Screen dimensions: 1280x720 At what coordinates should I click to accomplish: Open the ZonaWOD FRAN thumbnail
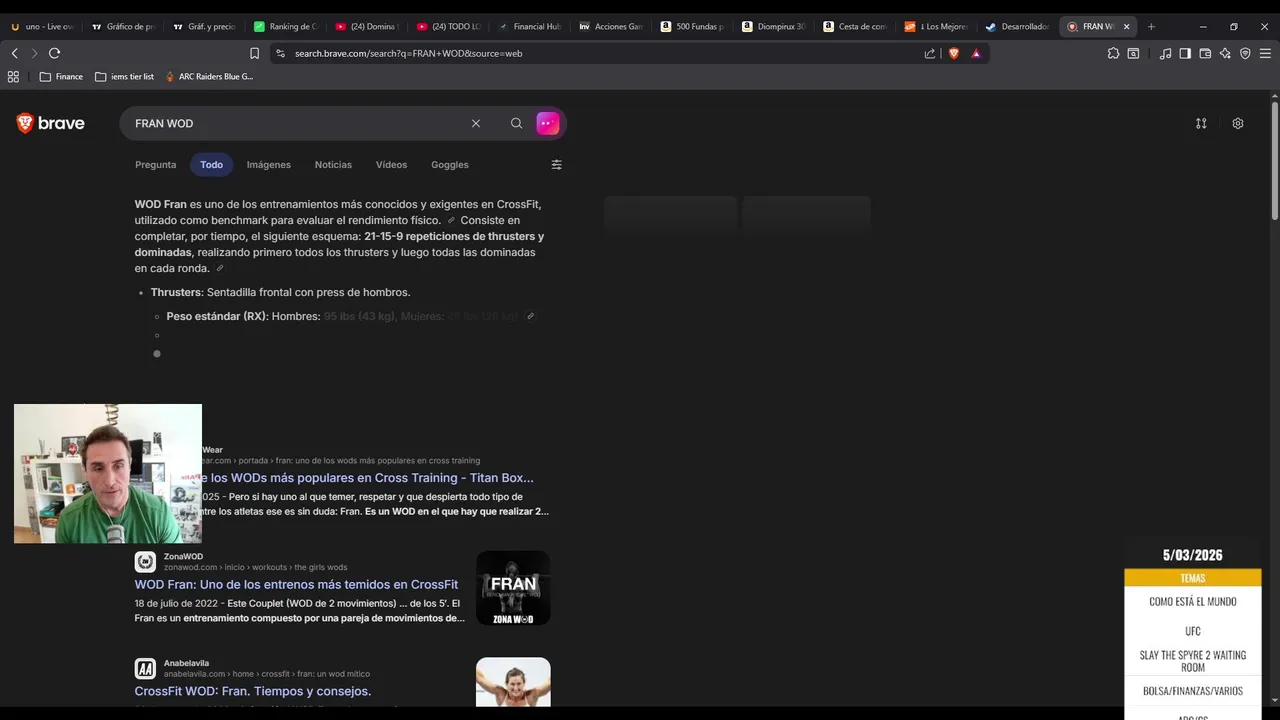[513, 588]
